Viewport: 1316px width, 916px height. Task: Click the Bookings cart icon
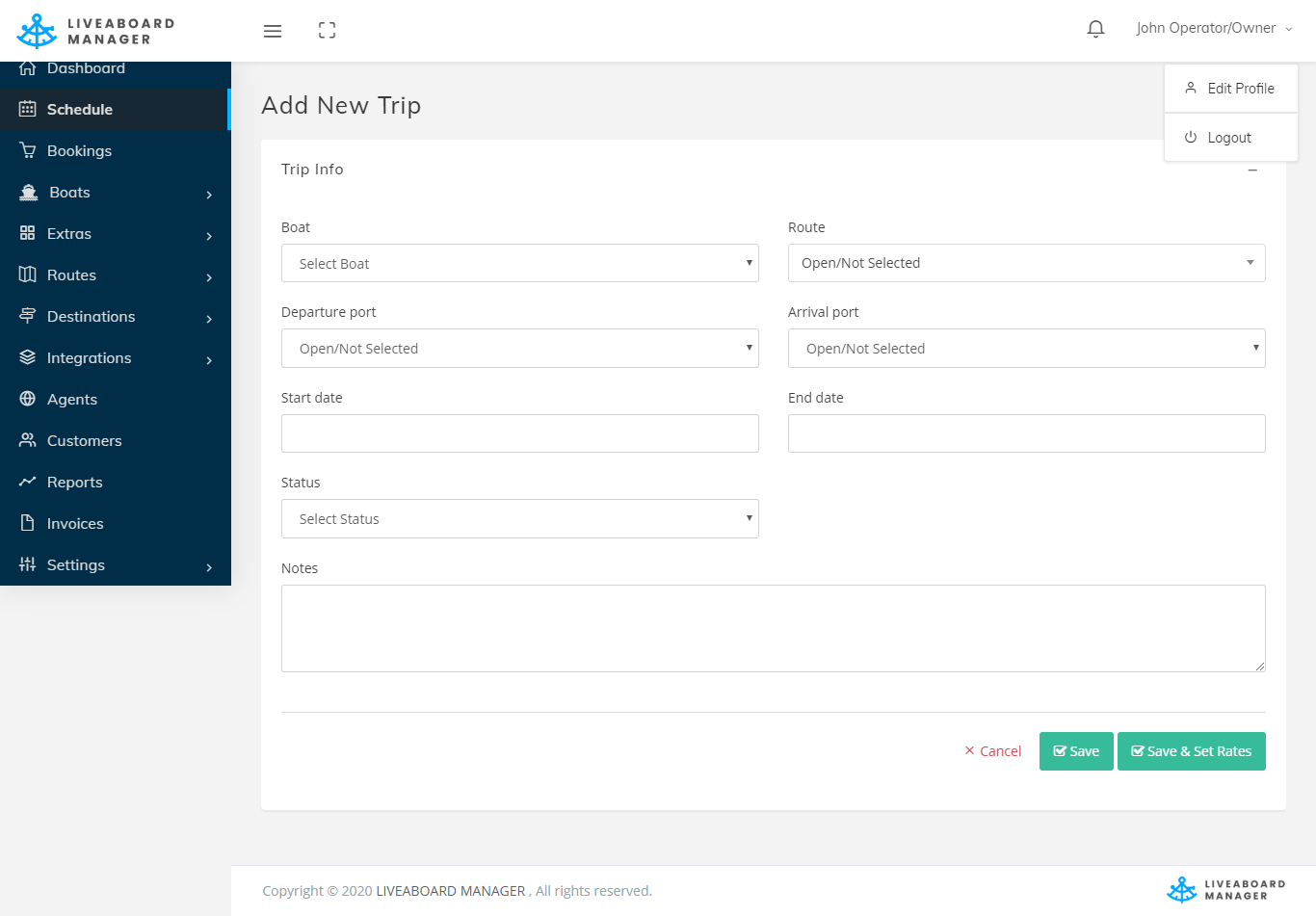[28, 150]
